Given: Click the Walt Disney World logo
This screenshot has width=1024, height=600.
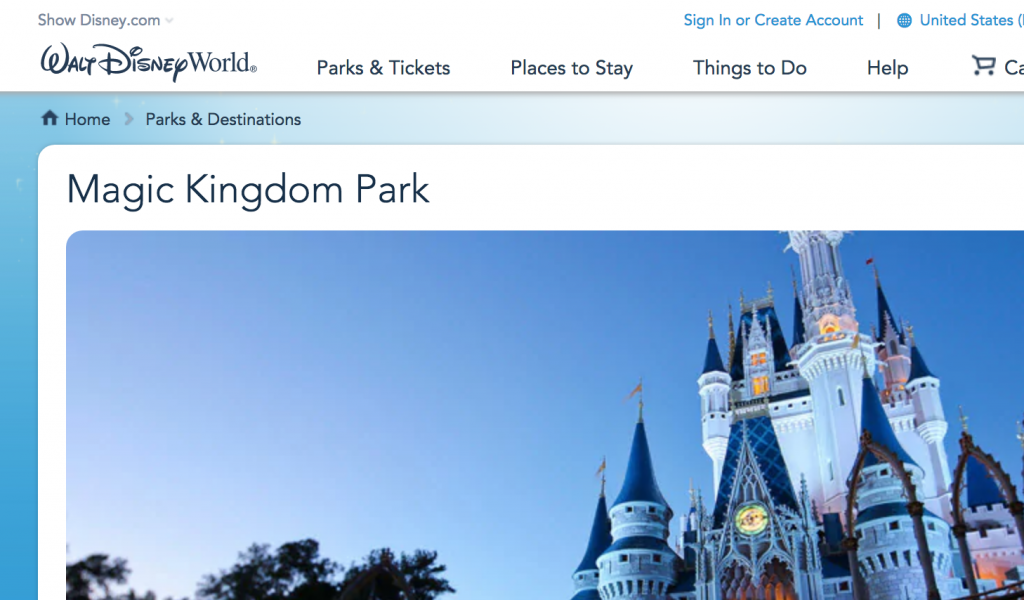Looking at the screenshot, I should click(148, 62).
